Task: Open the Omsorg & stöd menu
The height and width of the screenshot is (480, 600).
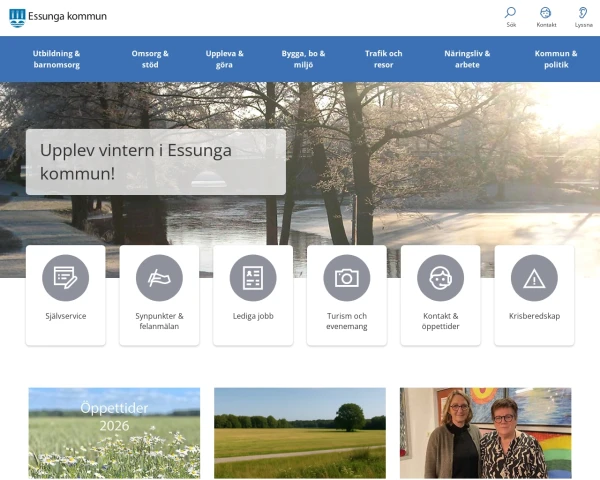Action: click(x=150, y=59)
